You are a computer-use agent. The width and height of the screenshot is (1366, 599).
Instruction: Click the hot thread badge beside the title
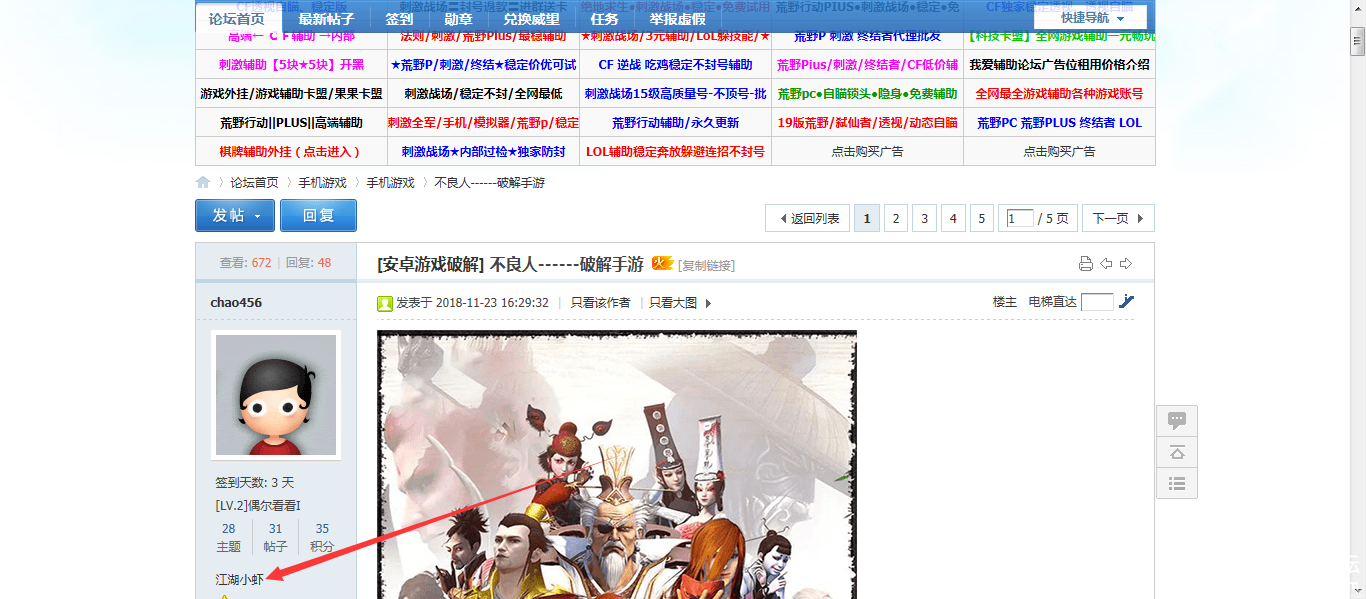[662, 263]
